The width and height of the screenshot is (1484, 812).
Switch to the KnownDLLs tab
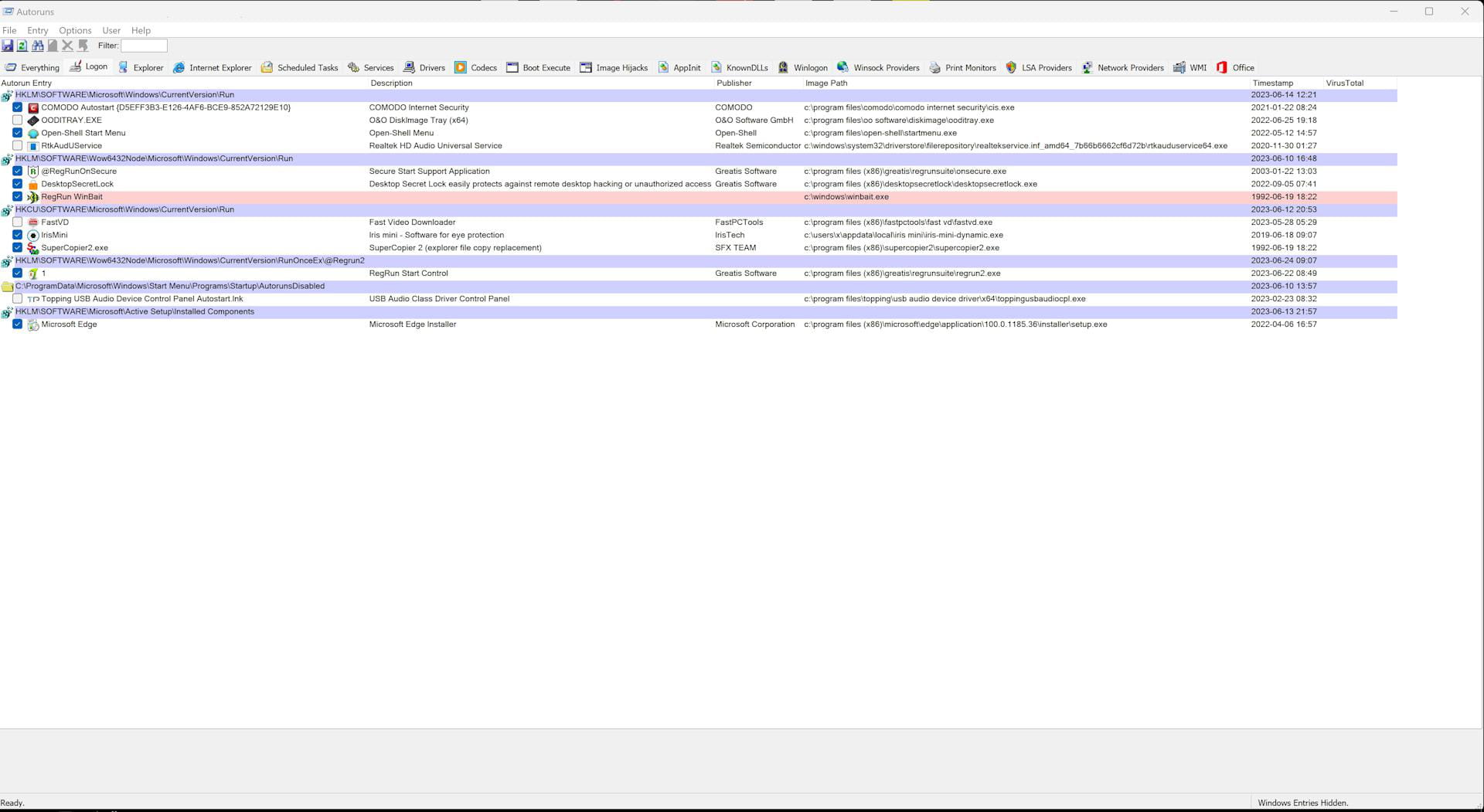pos(739,67)
